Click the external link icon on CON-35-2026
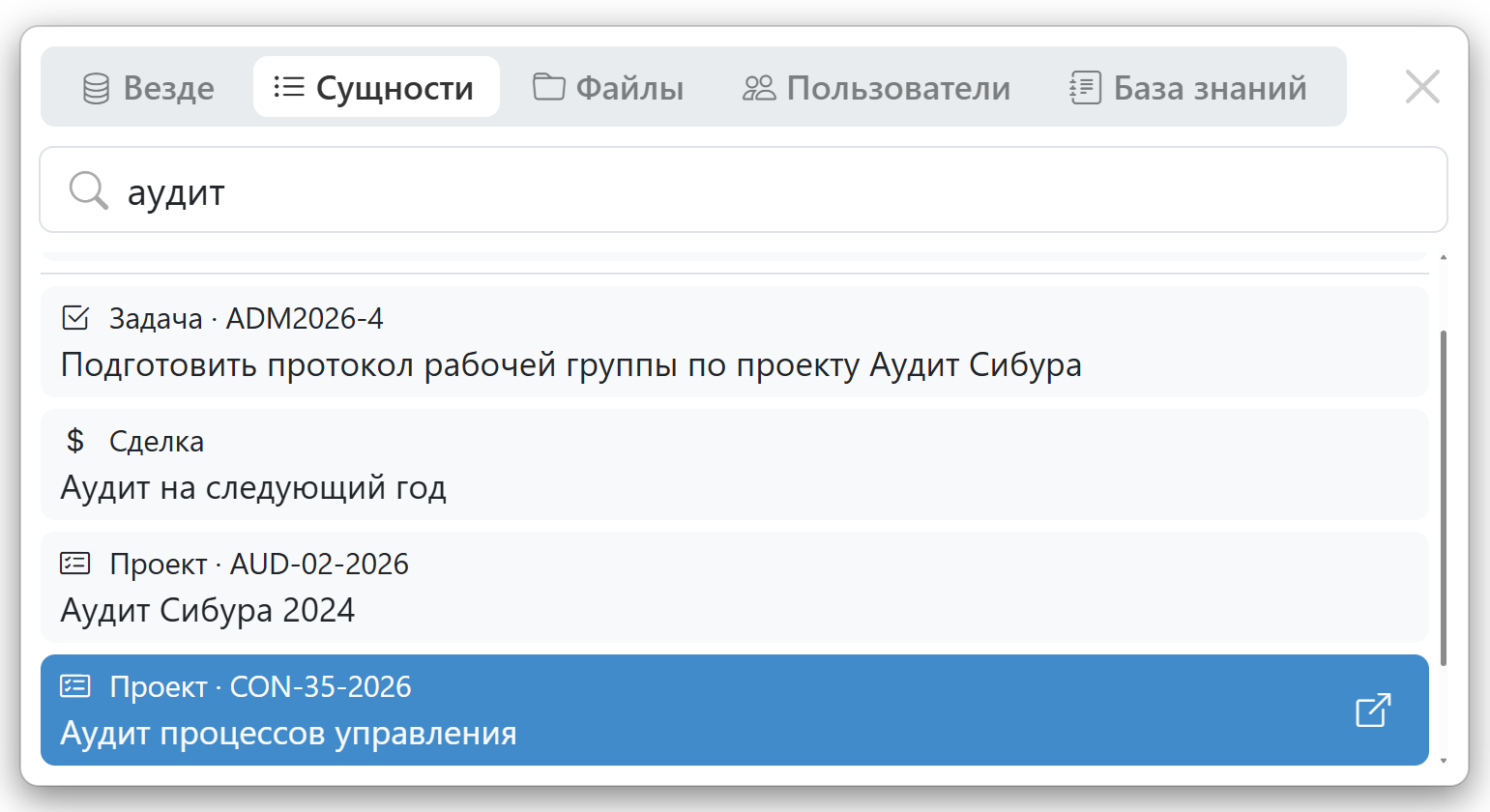The width and height of the screenshot is (1490, 812). tap(1372, 710)
